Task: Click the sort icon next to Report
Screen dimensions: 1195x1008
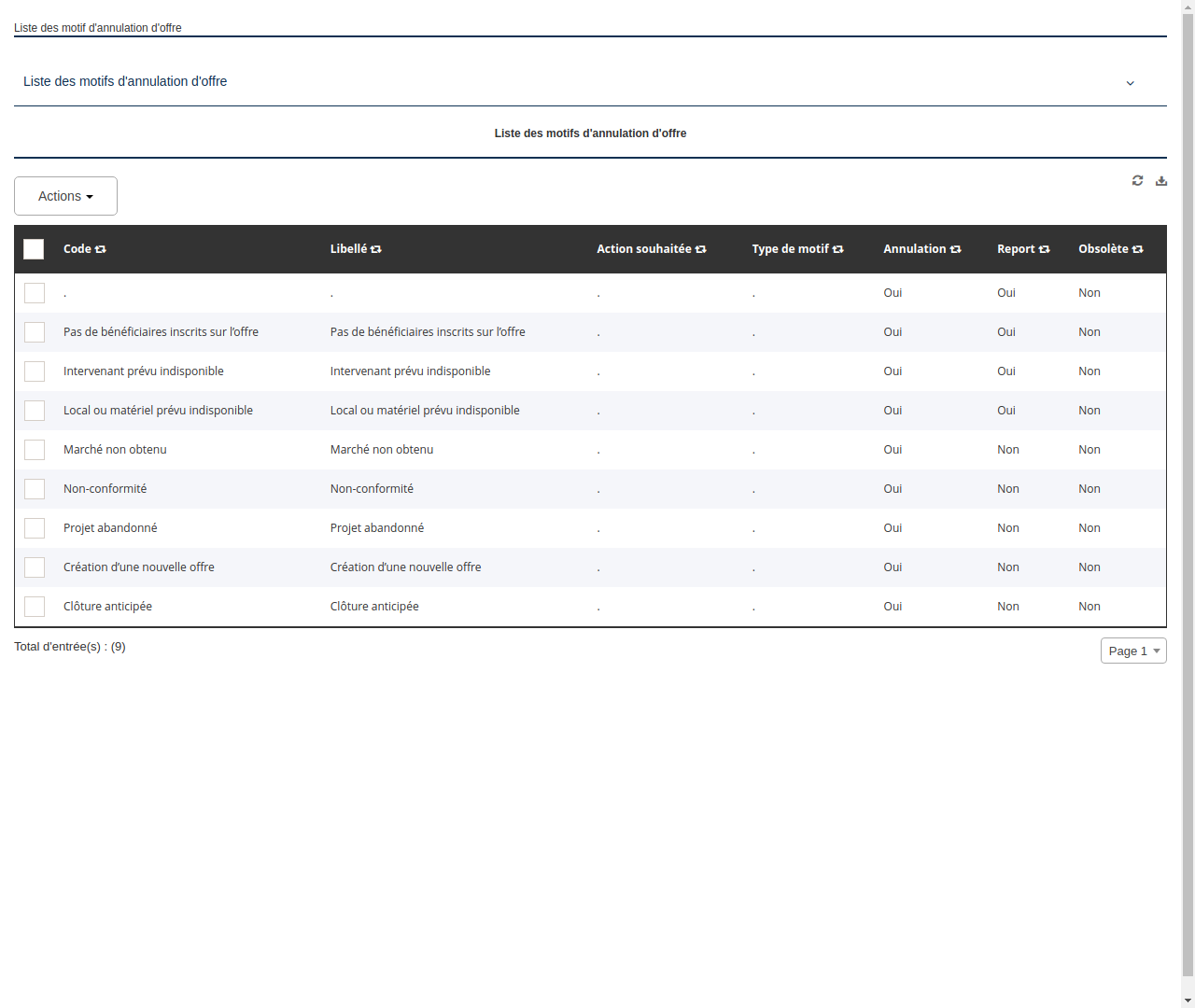Action: point(1043,249)
